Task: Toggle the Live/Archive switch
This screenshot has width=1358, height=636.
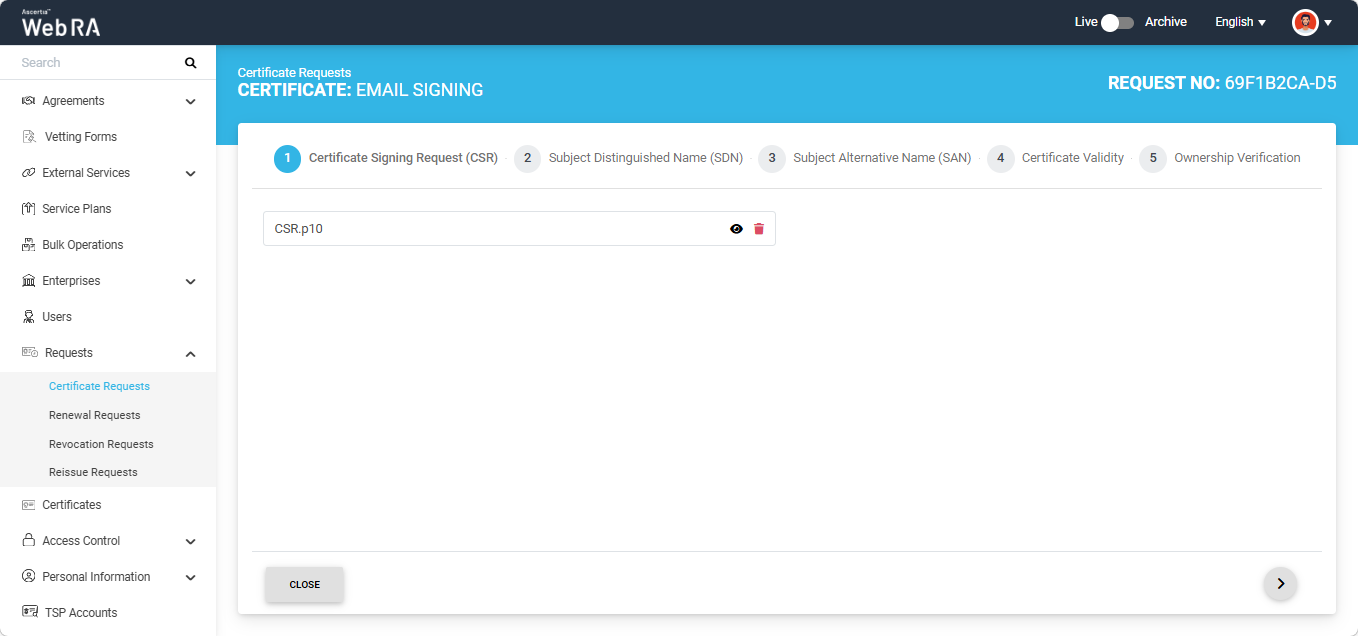Action: tap(1118, 22)
